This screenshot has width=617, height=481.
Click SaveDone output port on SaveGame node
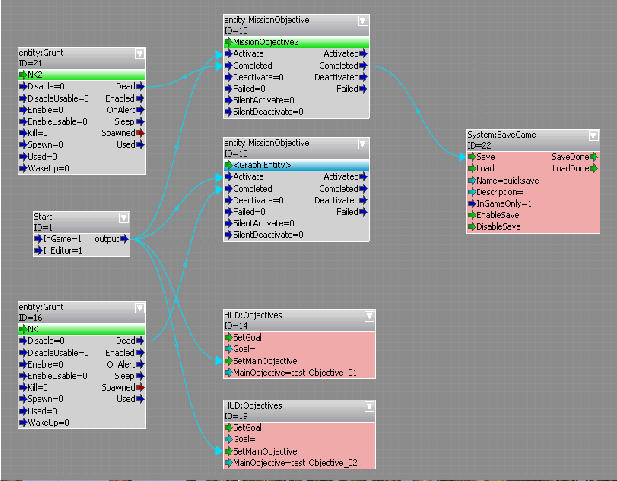click(594, 157)
